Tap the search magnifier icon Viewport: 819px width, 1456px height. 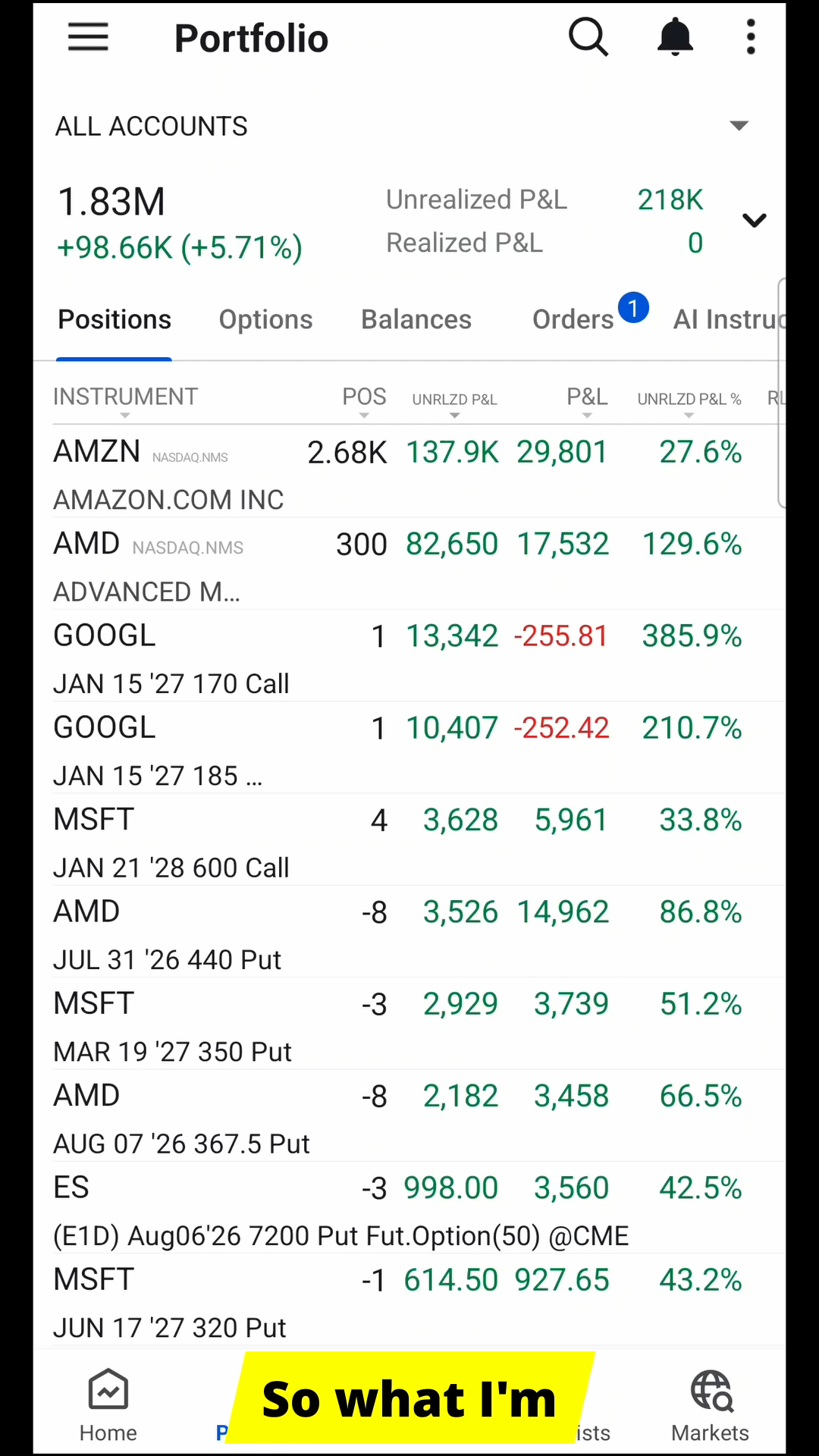coord(588,37)
